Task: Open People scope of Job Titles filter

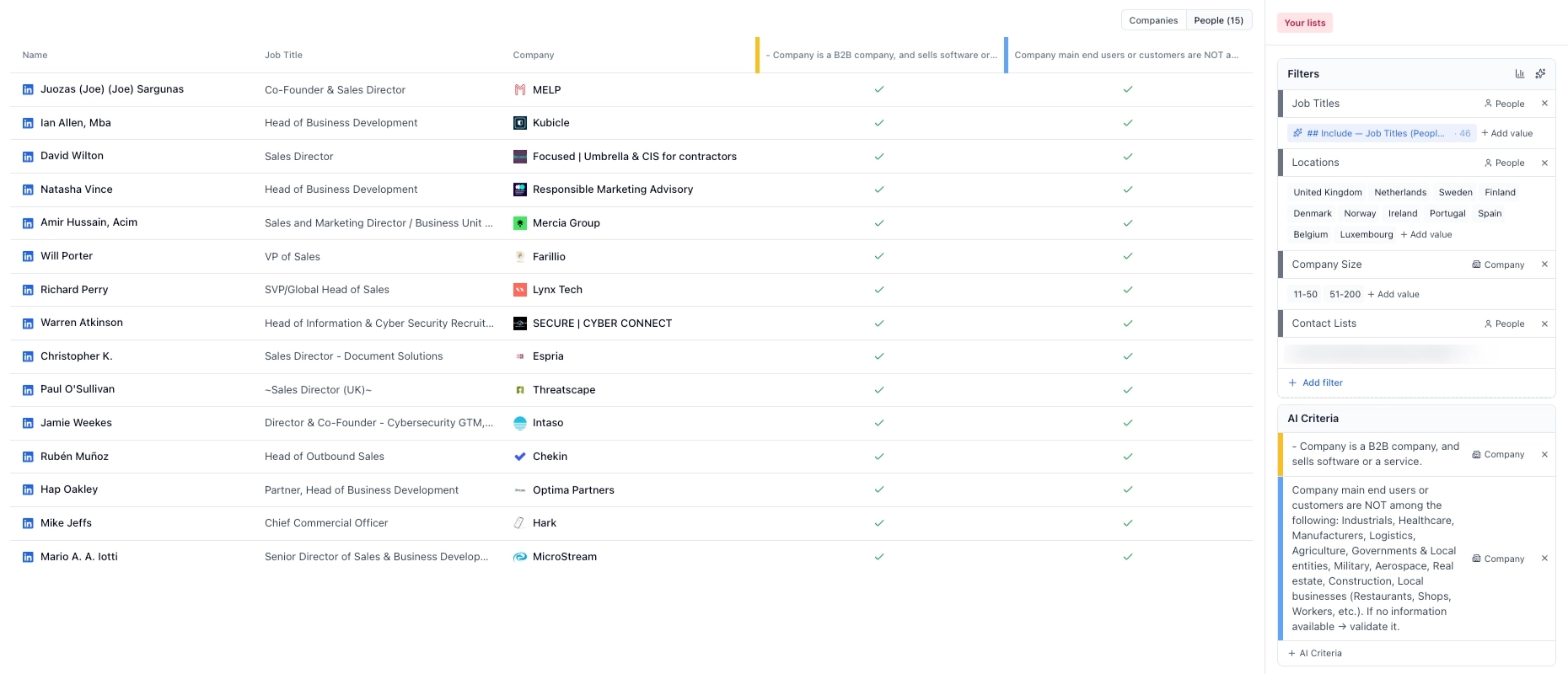Action: pyautogui.click(x=1505, y=104)
